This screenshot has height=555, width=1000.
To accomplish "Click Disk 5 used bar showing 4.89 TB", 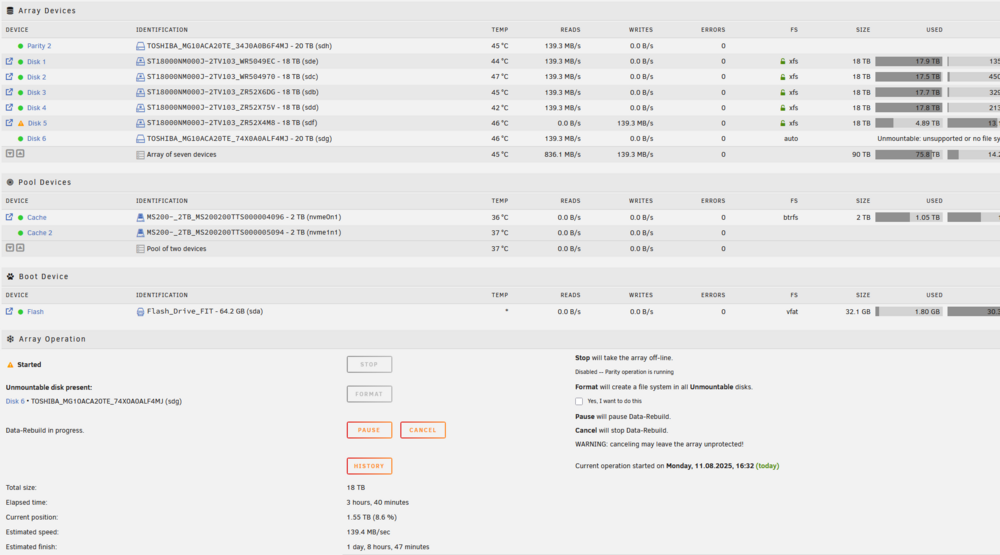I will tap(909, 123).
